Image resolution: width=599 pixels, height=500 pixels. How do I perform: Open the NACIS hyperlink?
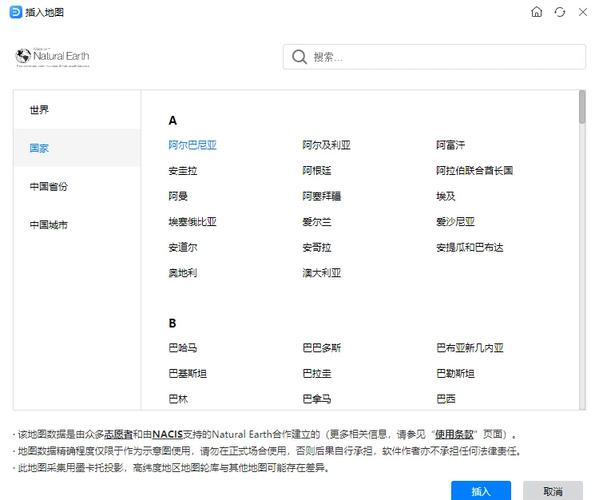coord(167,434)
